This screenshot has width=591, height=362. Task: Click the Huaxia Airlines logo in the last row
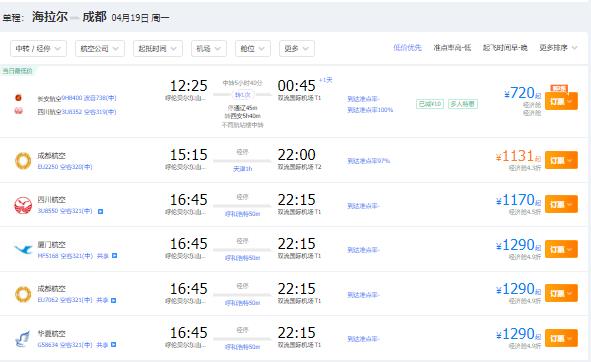(23, 338)
